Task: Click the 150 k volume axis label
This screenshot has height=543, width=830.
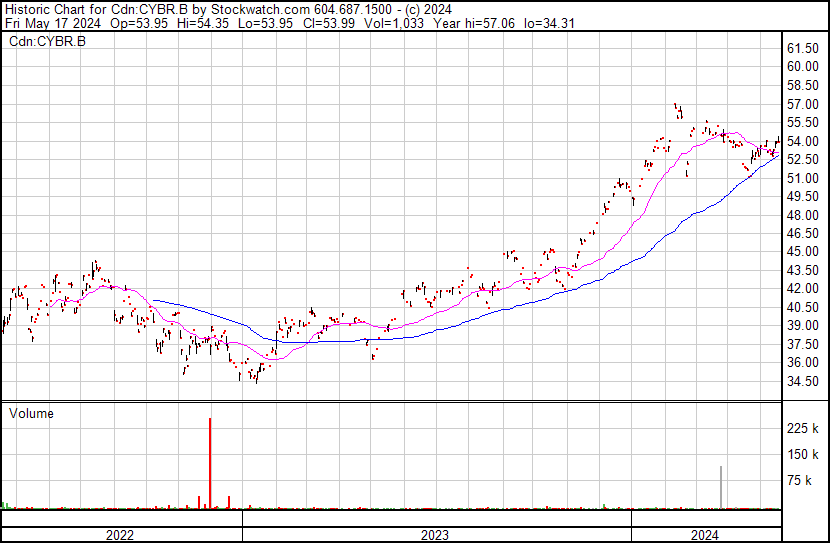Action: (803, 454)
